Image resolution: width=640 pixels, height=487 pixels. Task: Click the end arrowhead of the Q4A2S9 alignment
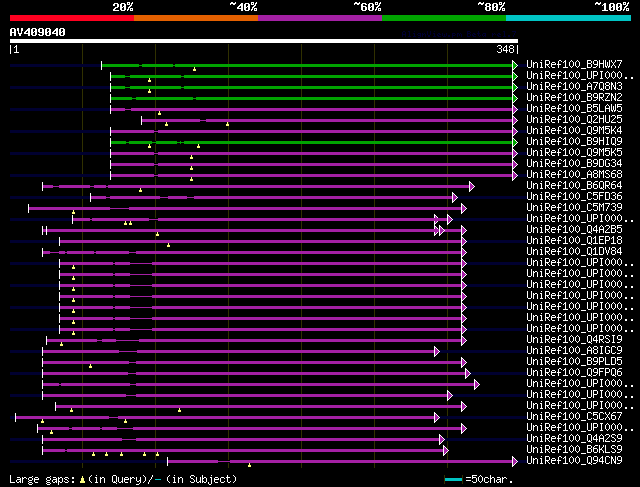pos(442,440)
